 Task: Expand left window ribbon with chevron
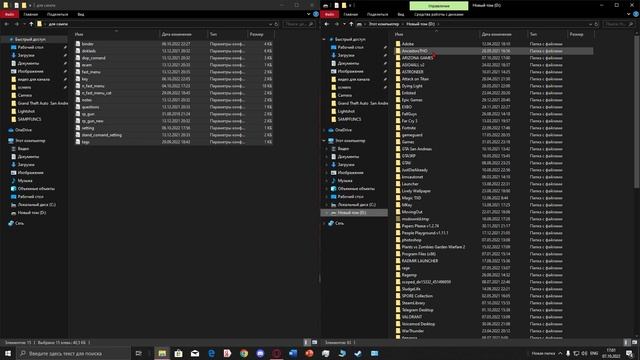(309, 14)
